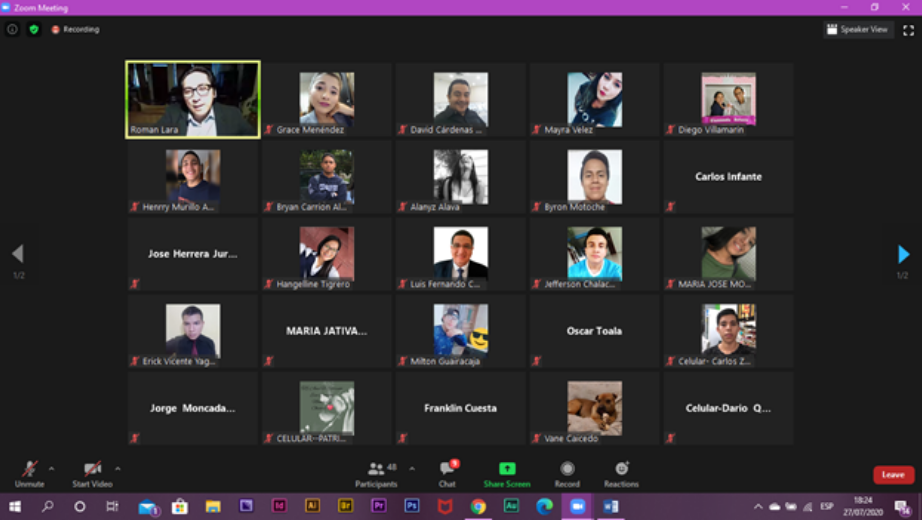922x520 pixels.
Task: Open the Participants panel
Action: coord(376,474)
